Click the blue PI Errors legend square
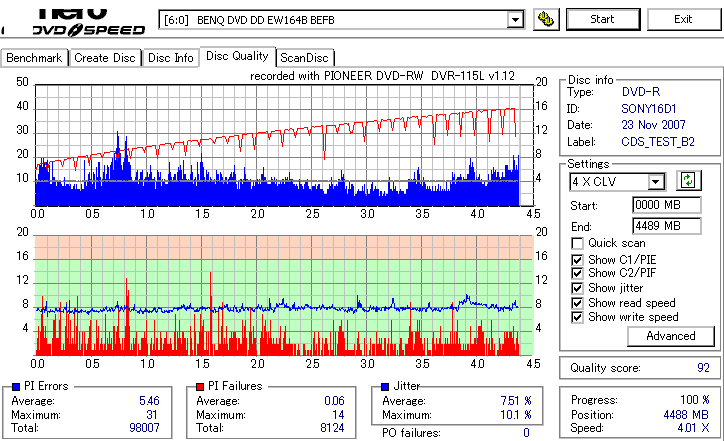The height and width of the screenshot is (441, 724). 16,387
